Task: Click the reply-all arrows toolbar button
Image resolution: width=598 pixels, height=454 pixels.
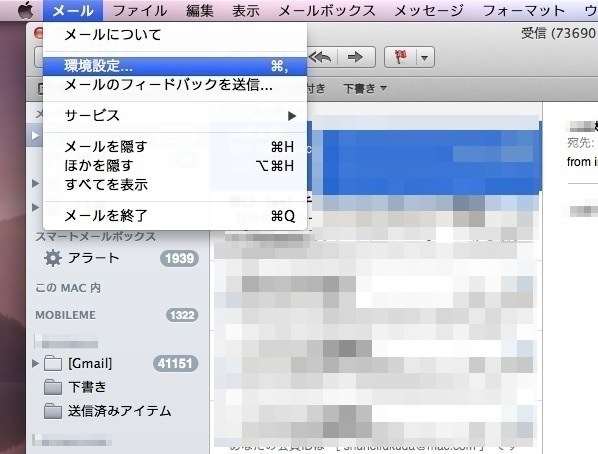Action: [x=320, y=57]
